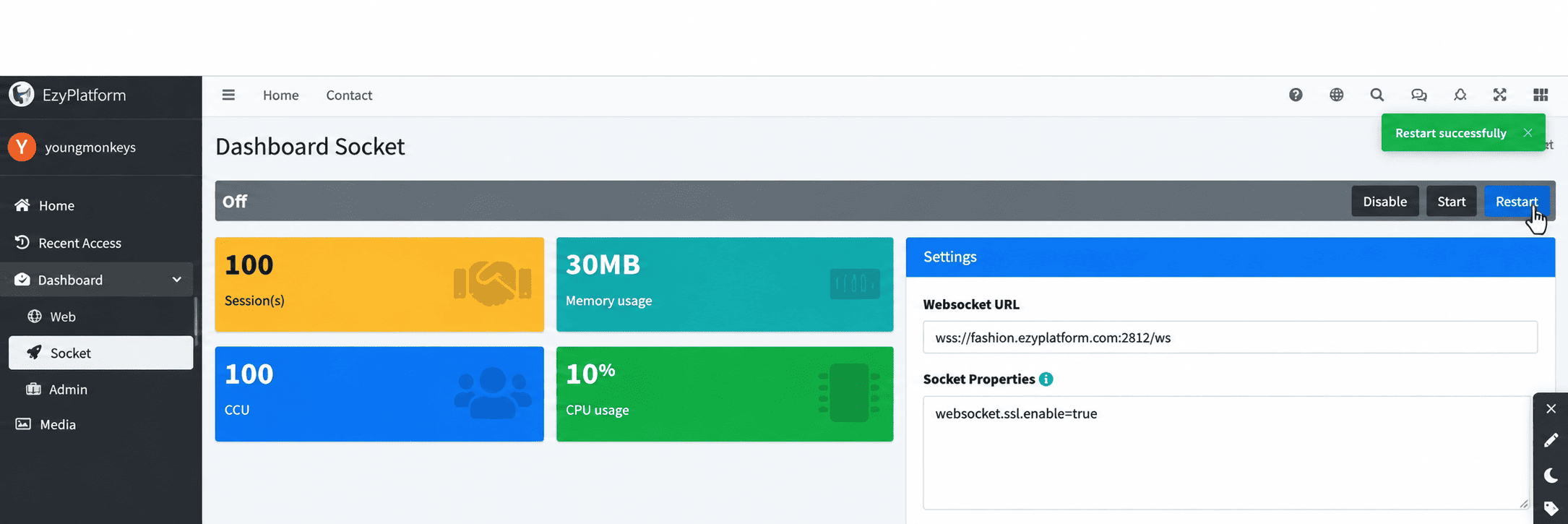Click the Socket rocket icon in sidebar

click(34, 352)
